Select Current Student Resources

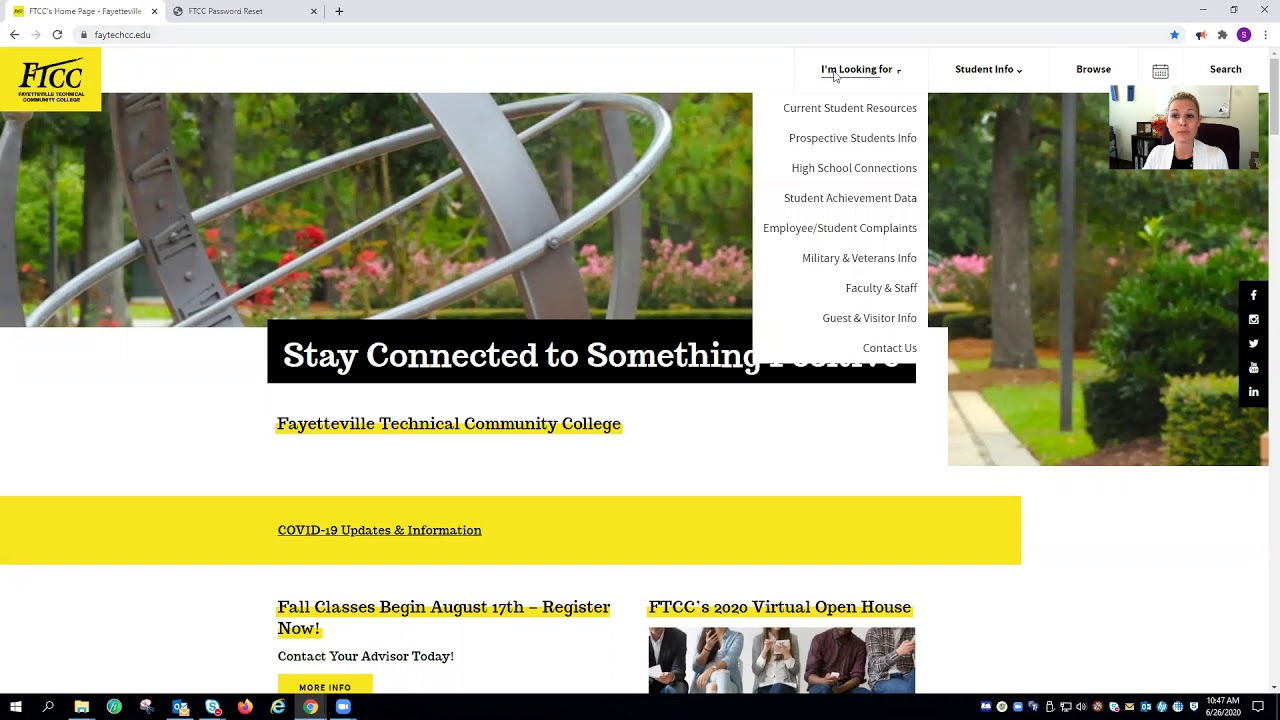850,108
